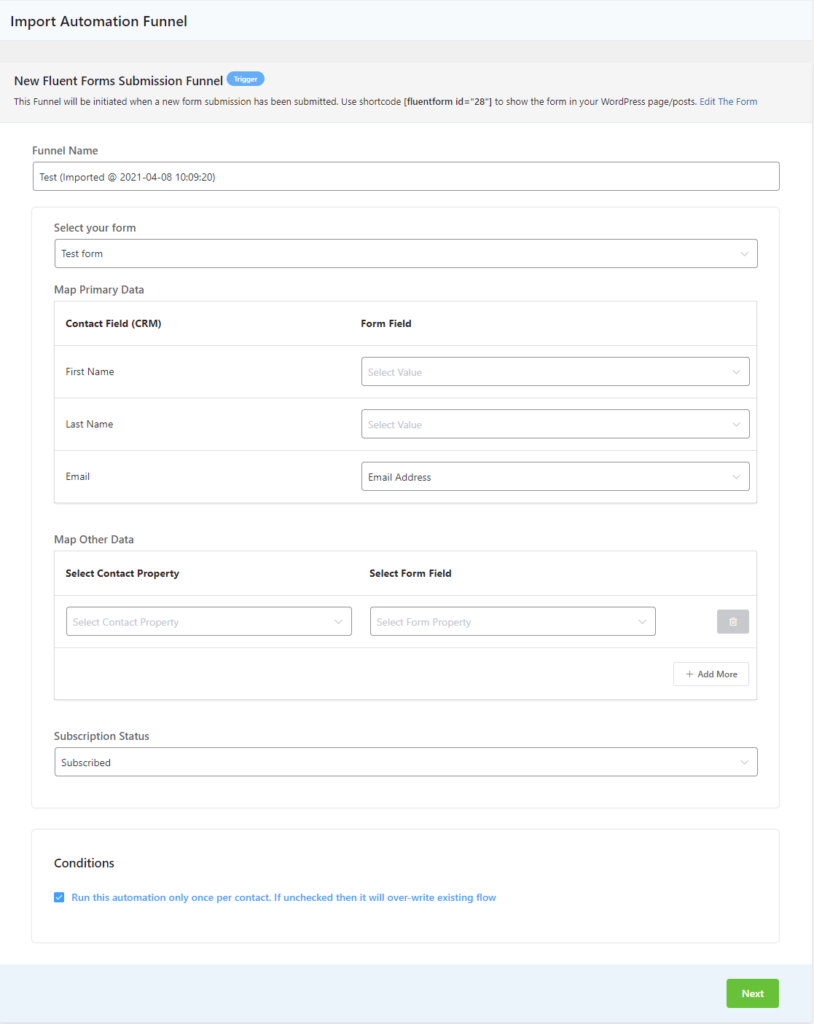Open Email Address mapping dropdown

pyautogui.click(x=555, y=477)
